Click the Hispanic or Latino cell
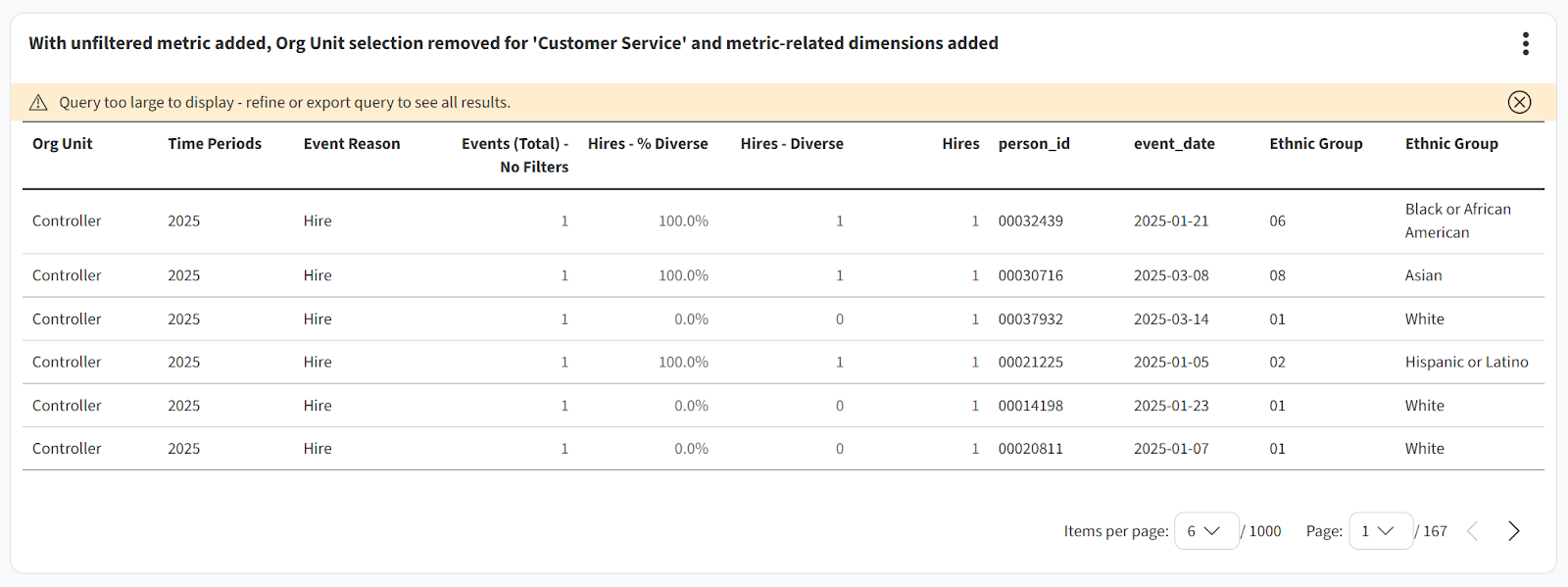The height and width of the screenshot is (587, 1568). point(1466,363)
